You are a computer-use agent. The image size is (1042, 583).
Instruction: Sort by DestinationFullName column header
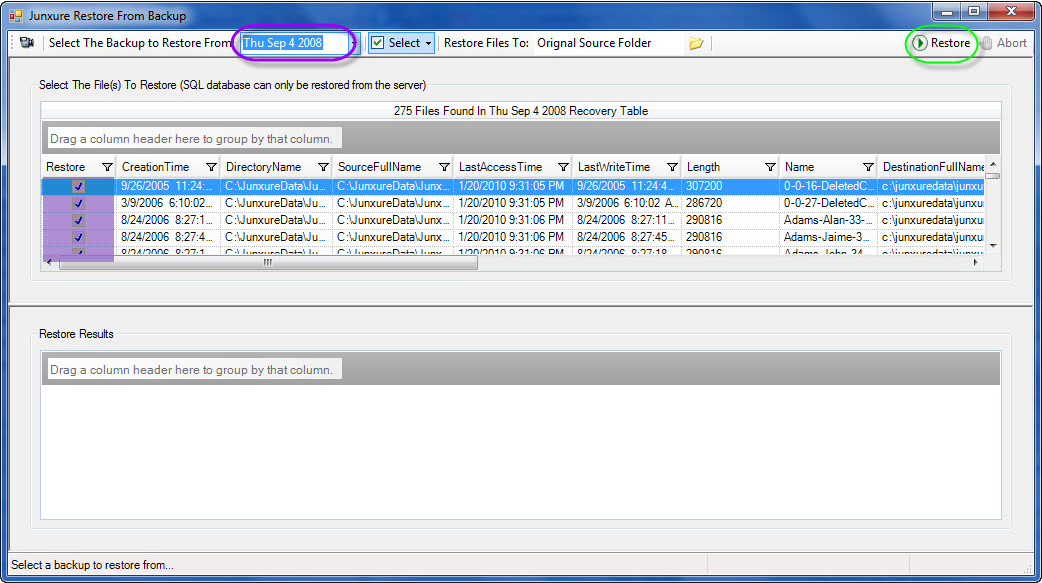point(933,167)
